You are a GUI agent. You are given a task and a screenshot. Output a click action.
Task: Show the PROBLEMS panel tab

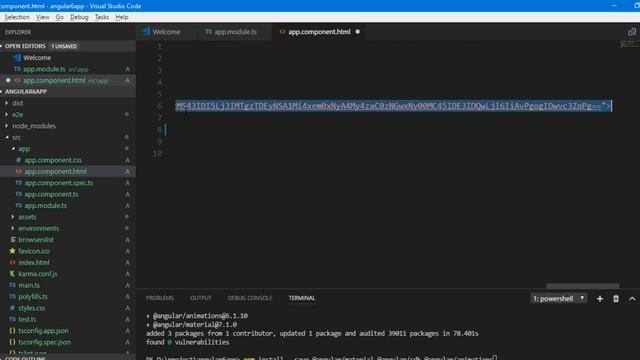[x=160, y=298]
